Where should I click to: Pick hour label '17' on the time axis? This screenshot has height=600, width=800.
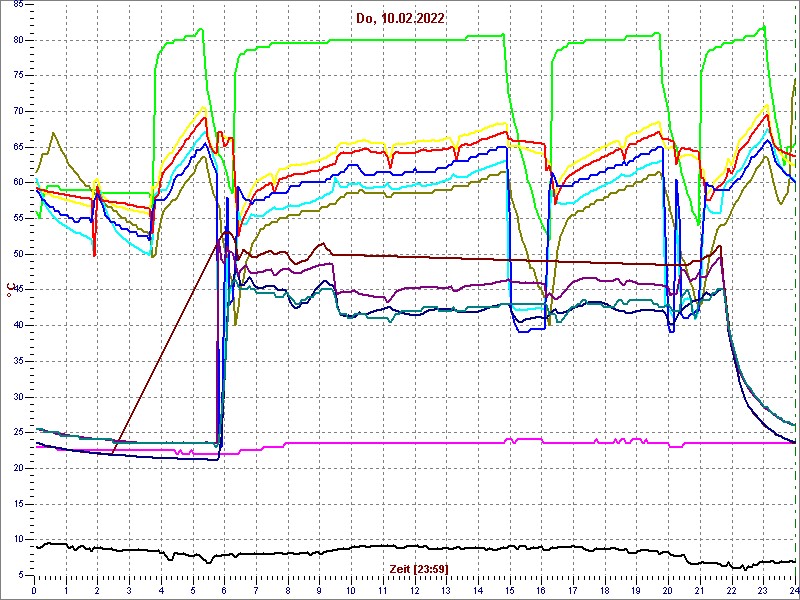pos(573,590)
